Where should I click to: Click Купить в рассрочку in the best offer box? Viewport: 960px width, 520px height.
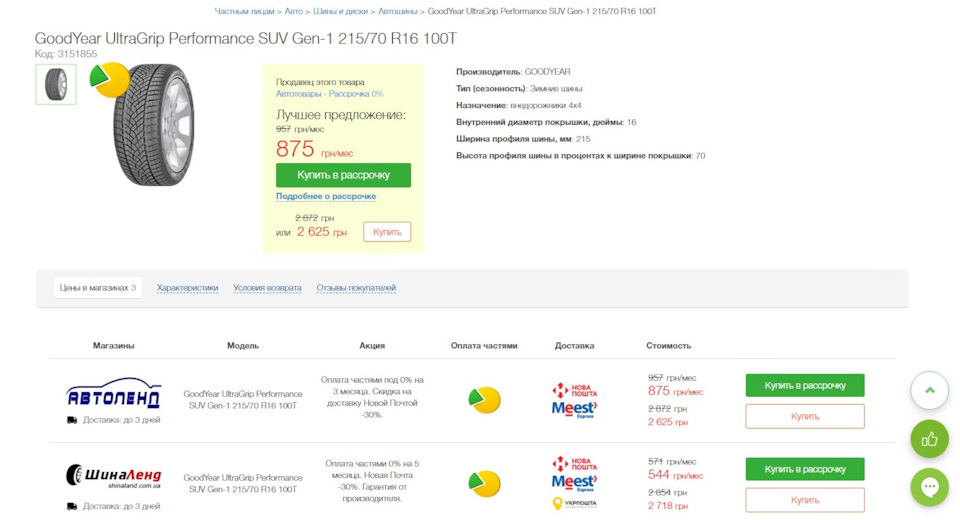343,175
